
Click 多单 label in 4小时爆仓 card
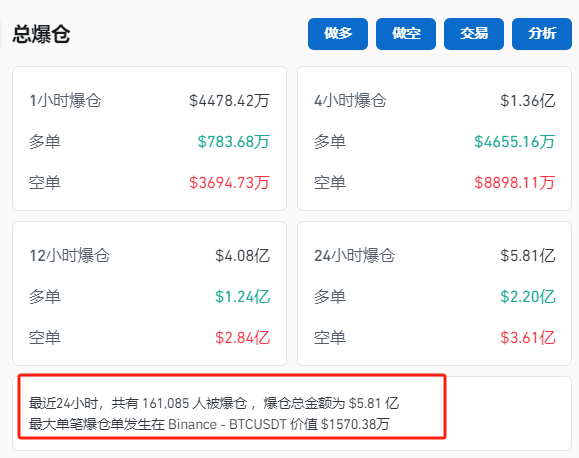click(x=330, y=142)
